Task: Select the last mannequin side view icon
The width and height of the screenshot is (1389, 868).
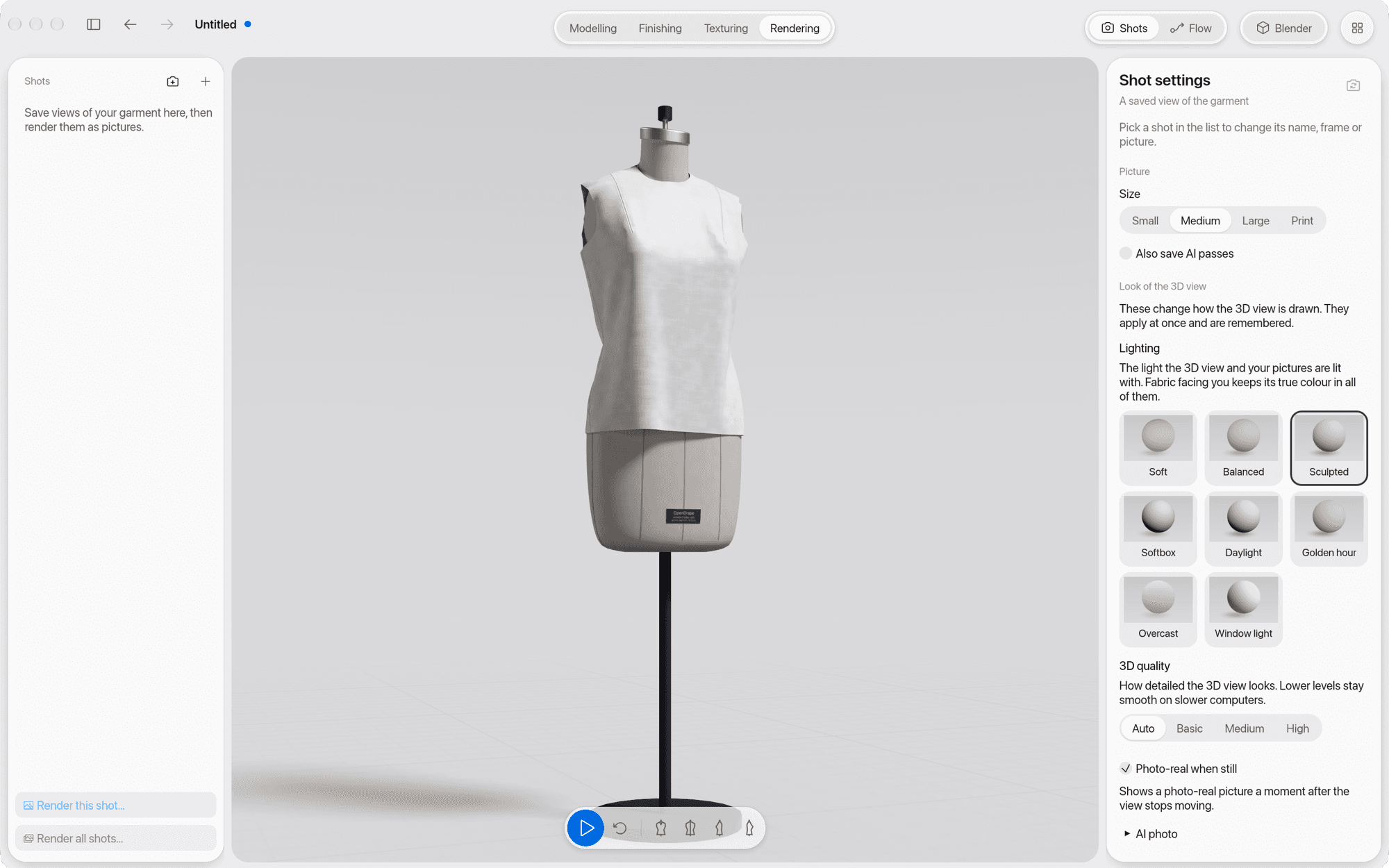Action: (x=749, y=828)
